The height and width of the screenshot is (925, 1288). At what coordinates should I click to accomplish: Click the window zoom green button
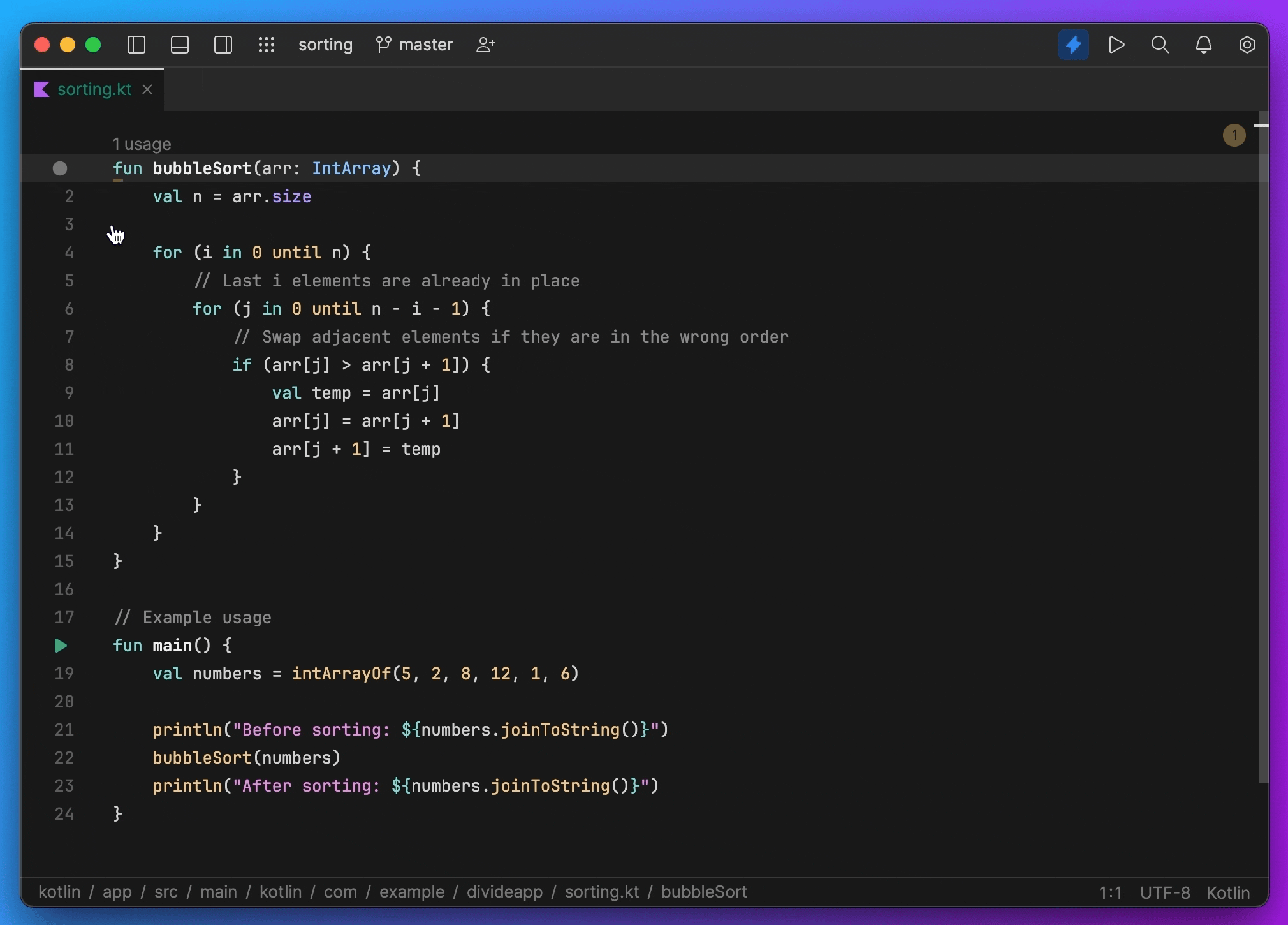pos(93,45)
